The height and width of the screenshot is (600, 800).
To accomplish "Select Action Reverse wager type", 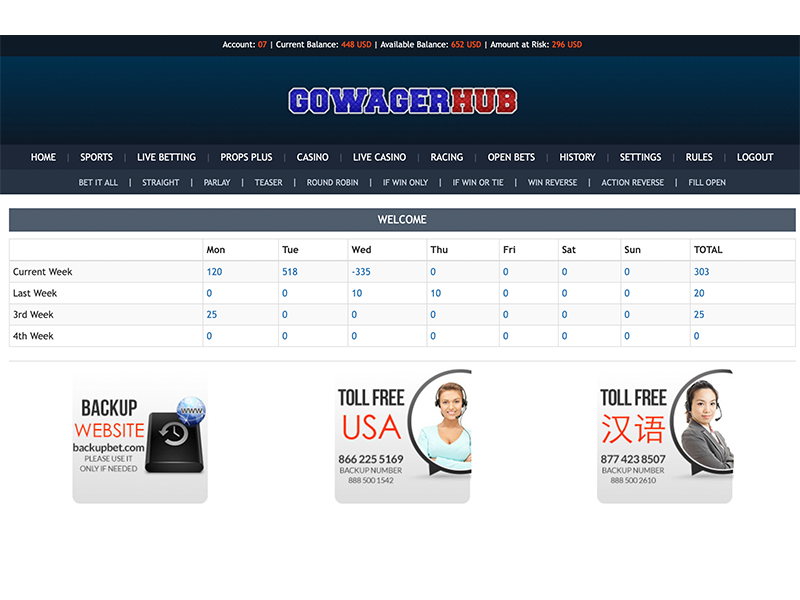I will pyautogui.click(x=633, y=182).
